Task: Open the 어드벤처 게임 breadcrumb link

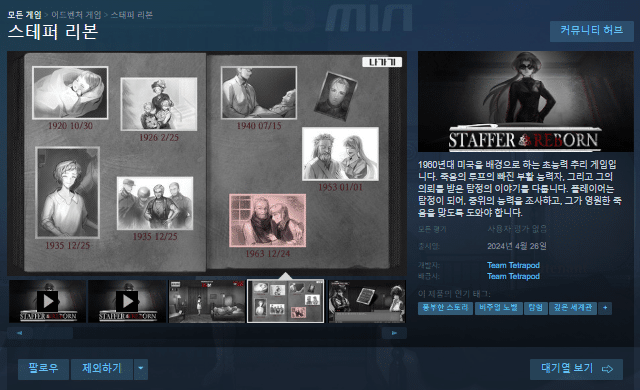Action: point(76,15)
